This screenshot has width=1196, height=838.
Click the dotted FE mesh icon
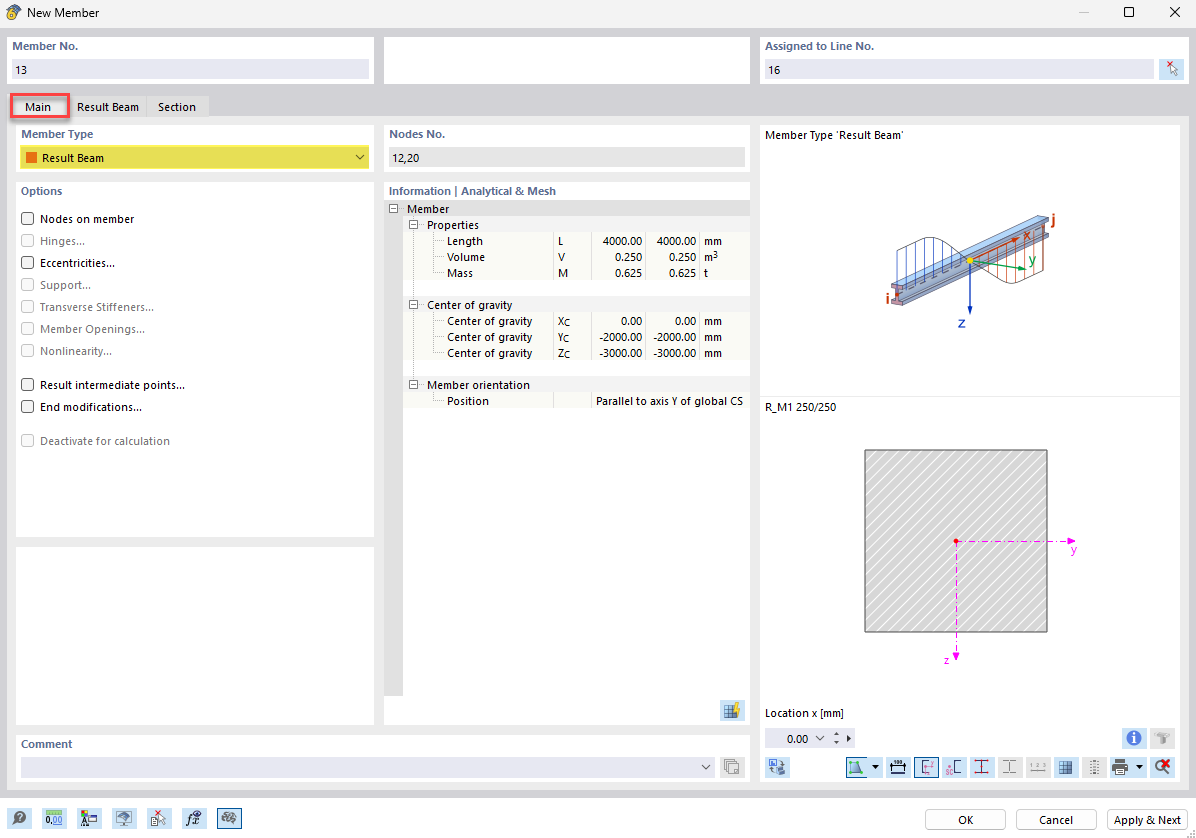1094,767
